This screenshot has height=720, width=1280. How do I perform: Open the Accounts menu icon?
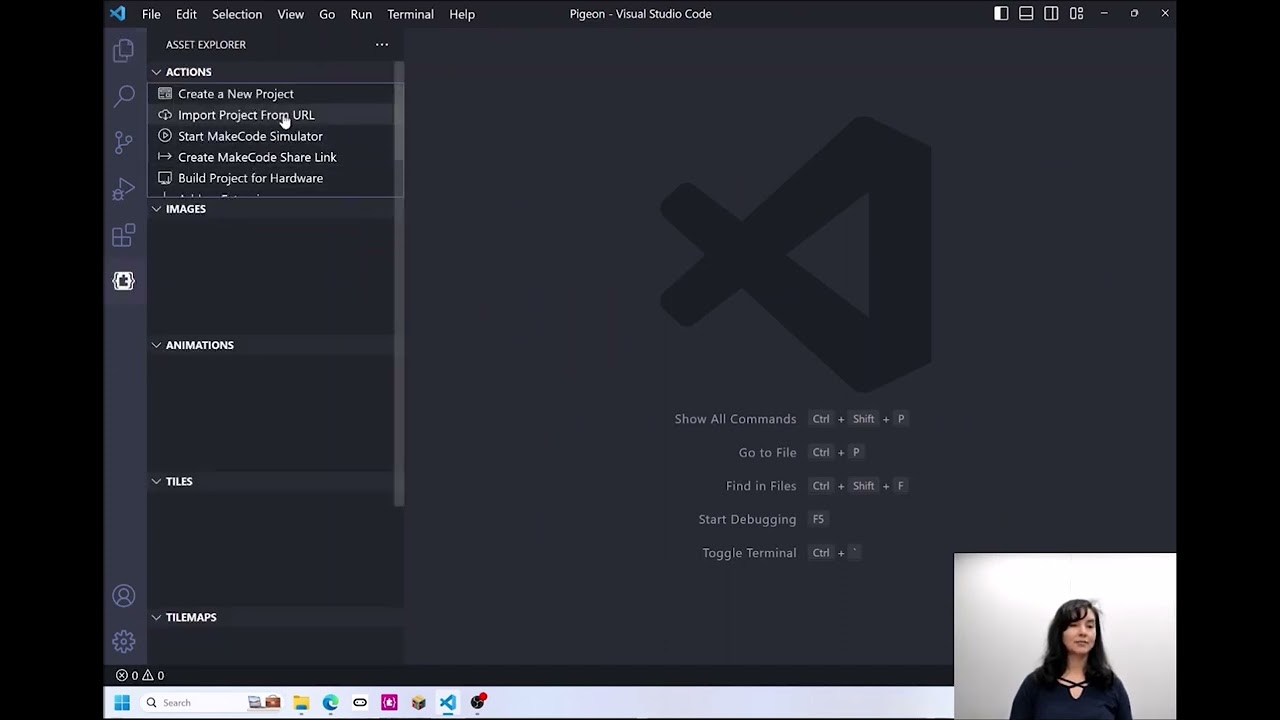(x=124, y=596)
